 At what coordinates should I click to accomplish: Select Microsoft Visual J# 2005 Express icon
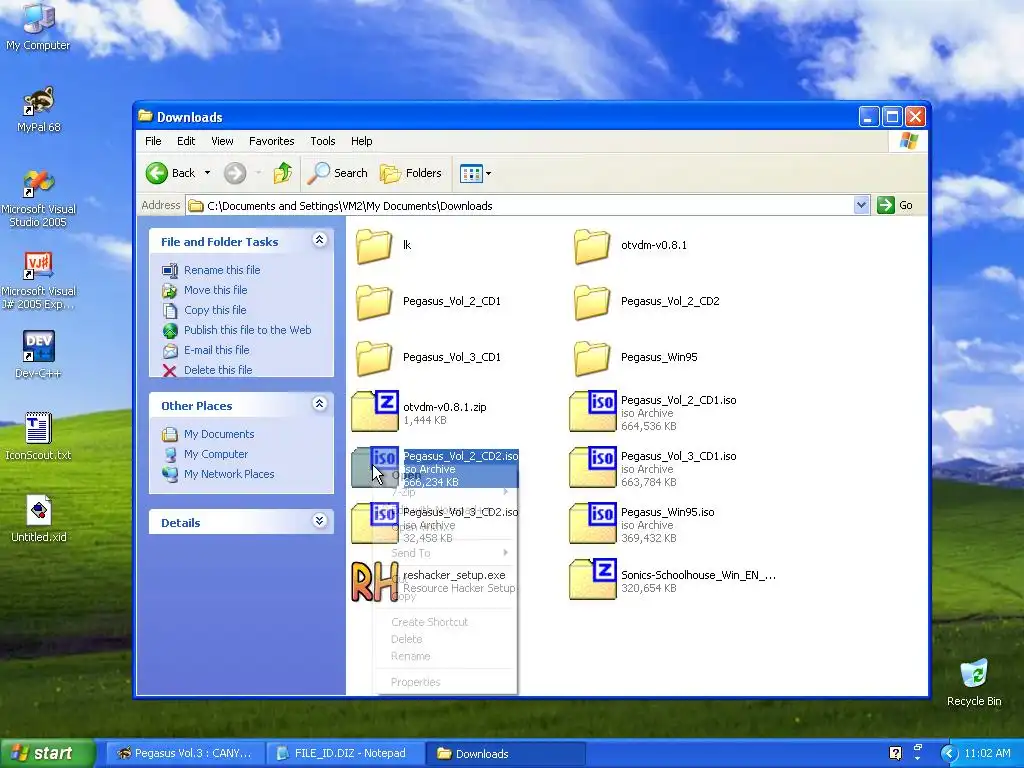pyautogui.click(x=38, y=281)
